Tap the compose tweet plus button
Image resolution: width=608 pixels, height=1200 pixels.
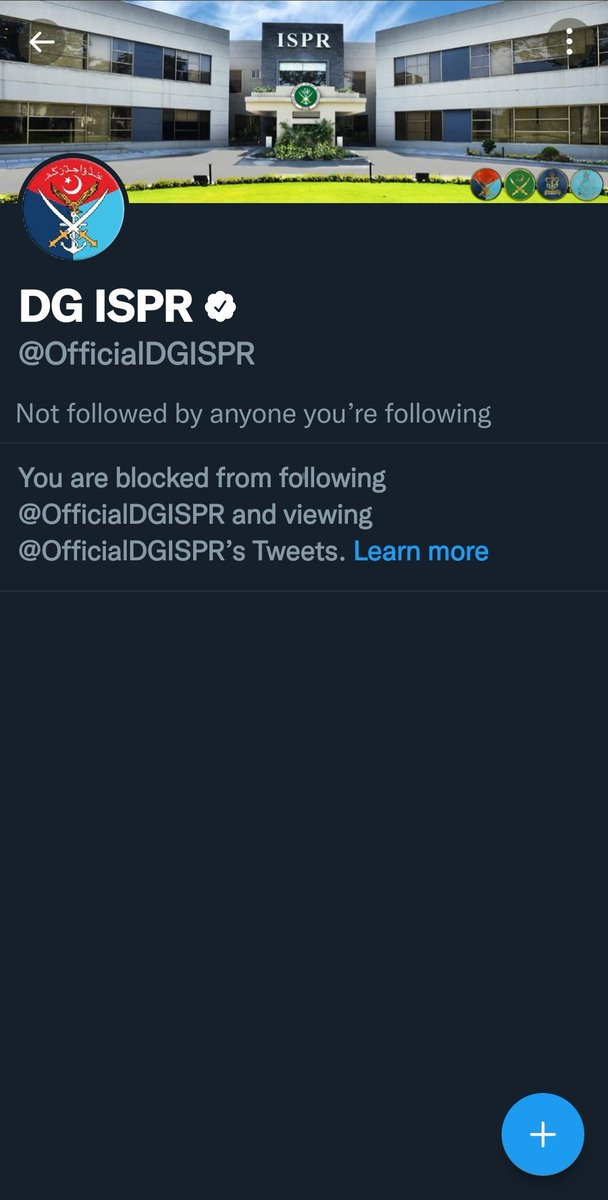pos(542,1134)
